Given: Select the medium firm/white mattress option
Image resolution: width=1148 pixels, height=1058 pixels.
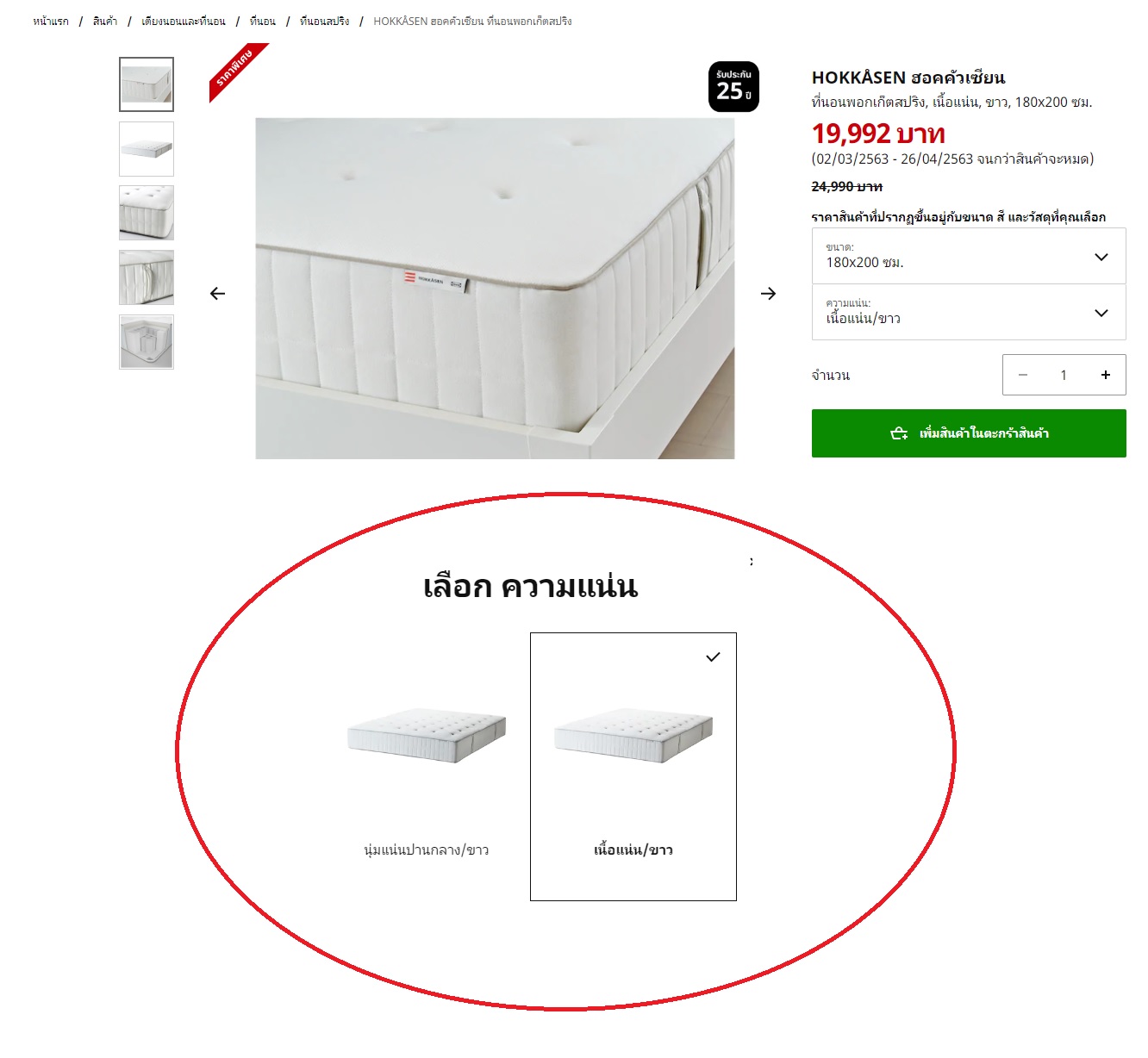Looking at the screenshot, I should [x=427, y=767].
